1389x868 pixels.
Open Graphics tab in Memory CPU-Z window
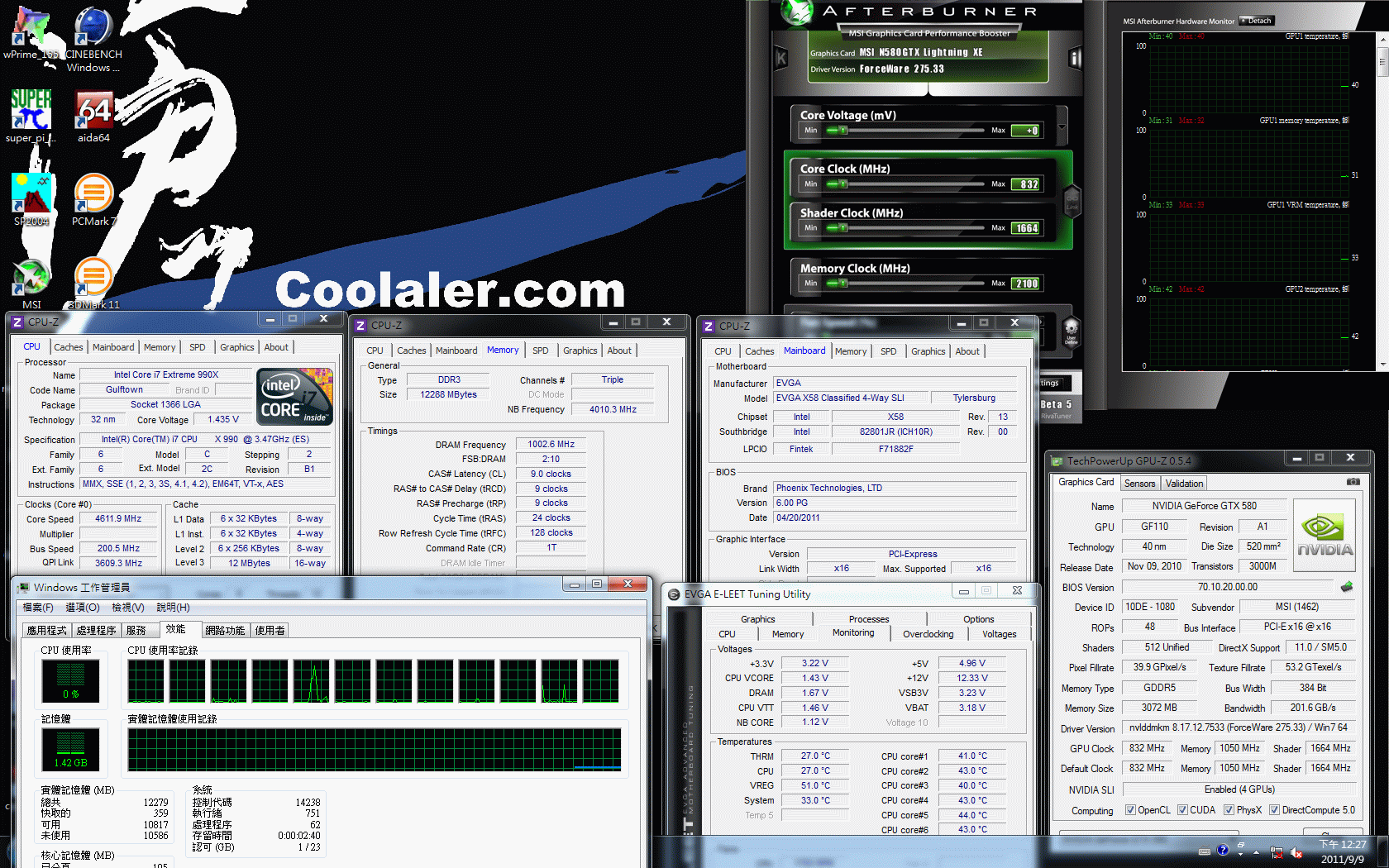580,351
